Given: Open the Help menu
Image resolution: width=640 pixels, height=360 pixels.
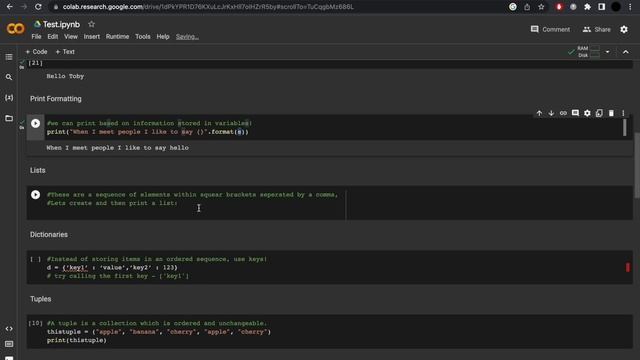Looking at the screenshot, I should click(163, 37).
